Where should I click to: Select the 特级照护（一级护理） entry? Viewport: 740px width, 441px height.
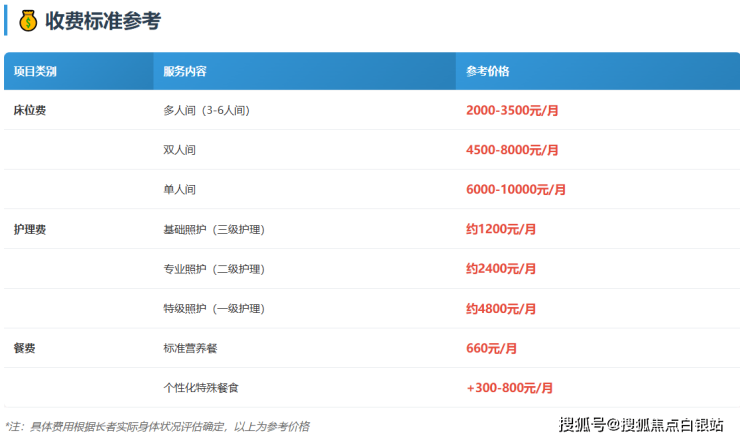point(213,308)
